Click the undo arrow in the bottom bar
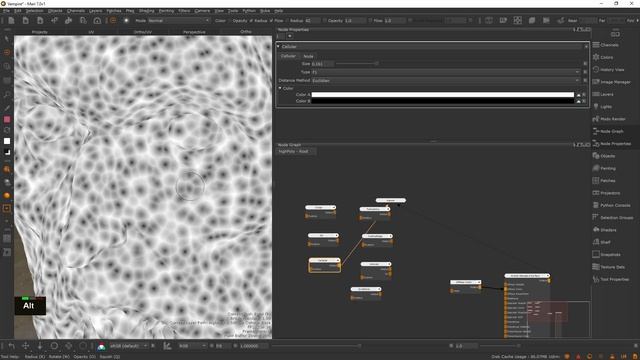Viewport: 640px width, 360px height. tap(11, 346)
